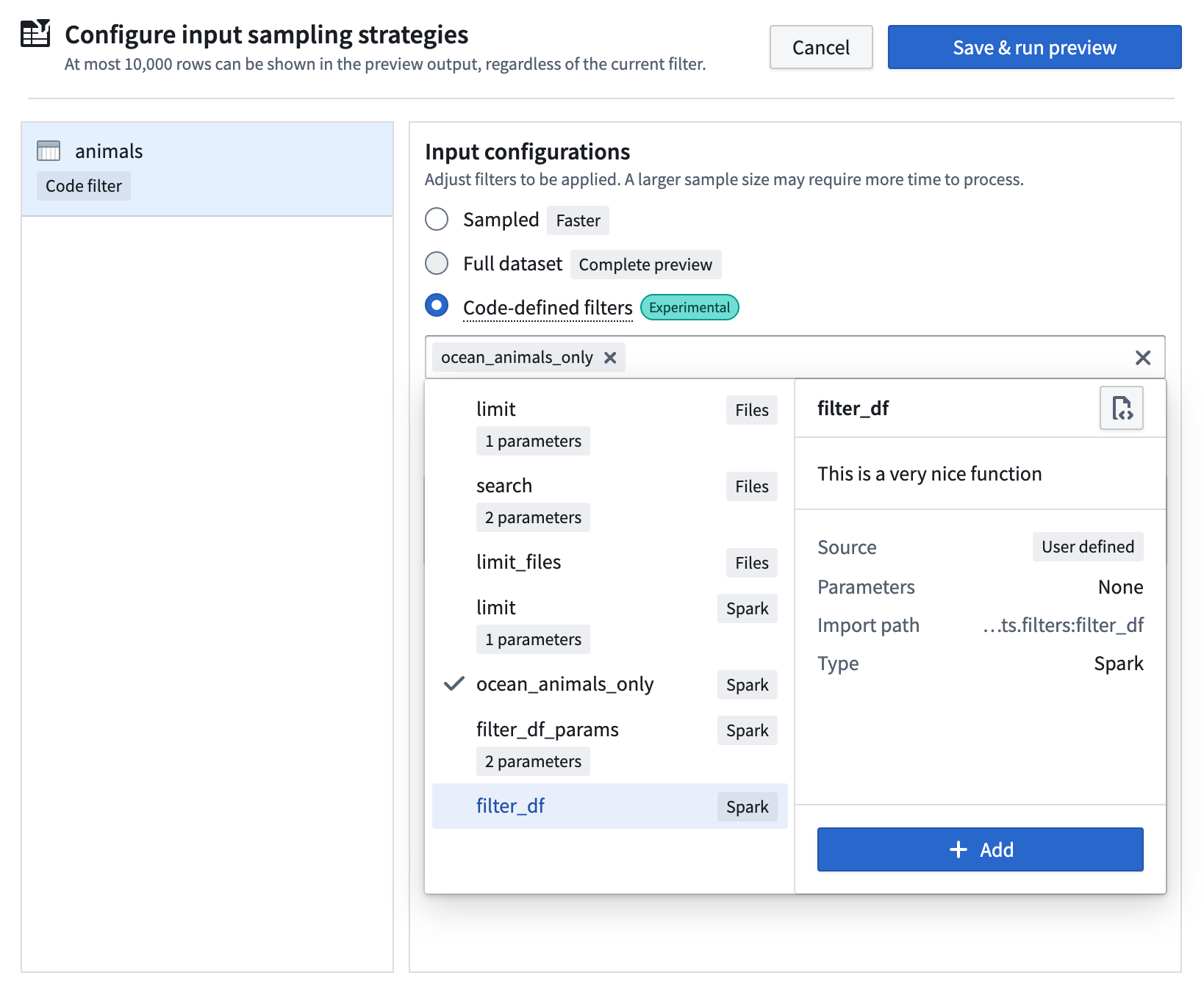1204x992 pixels.
Task: Remove the ocean_animals_only filter chip
Action: [x=610, y=358]
